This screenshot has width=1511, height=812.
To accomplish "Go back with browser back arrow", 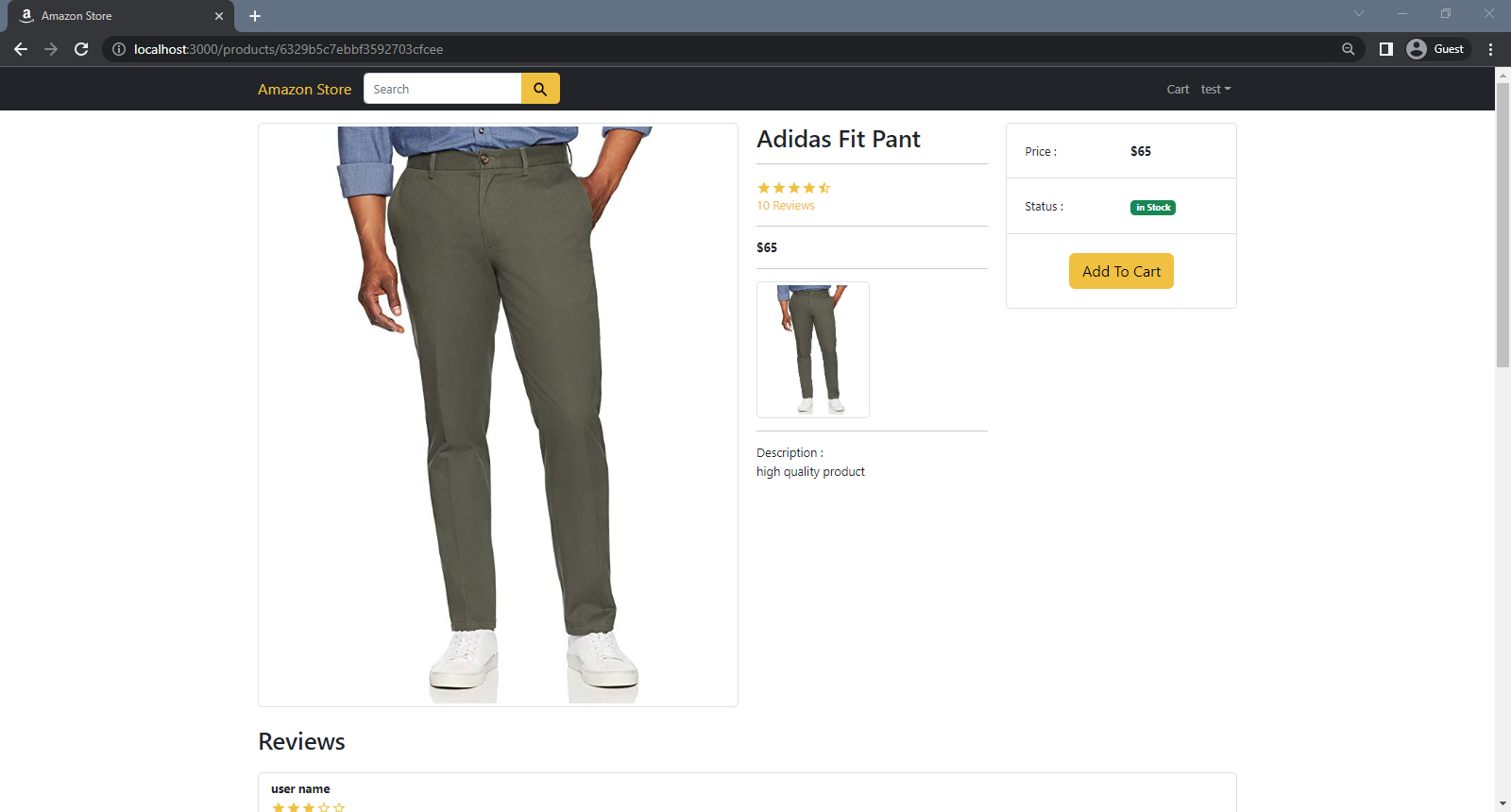I will point(21,49).
